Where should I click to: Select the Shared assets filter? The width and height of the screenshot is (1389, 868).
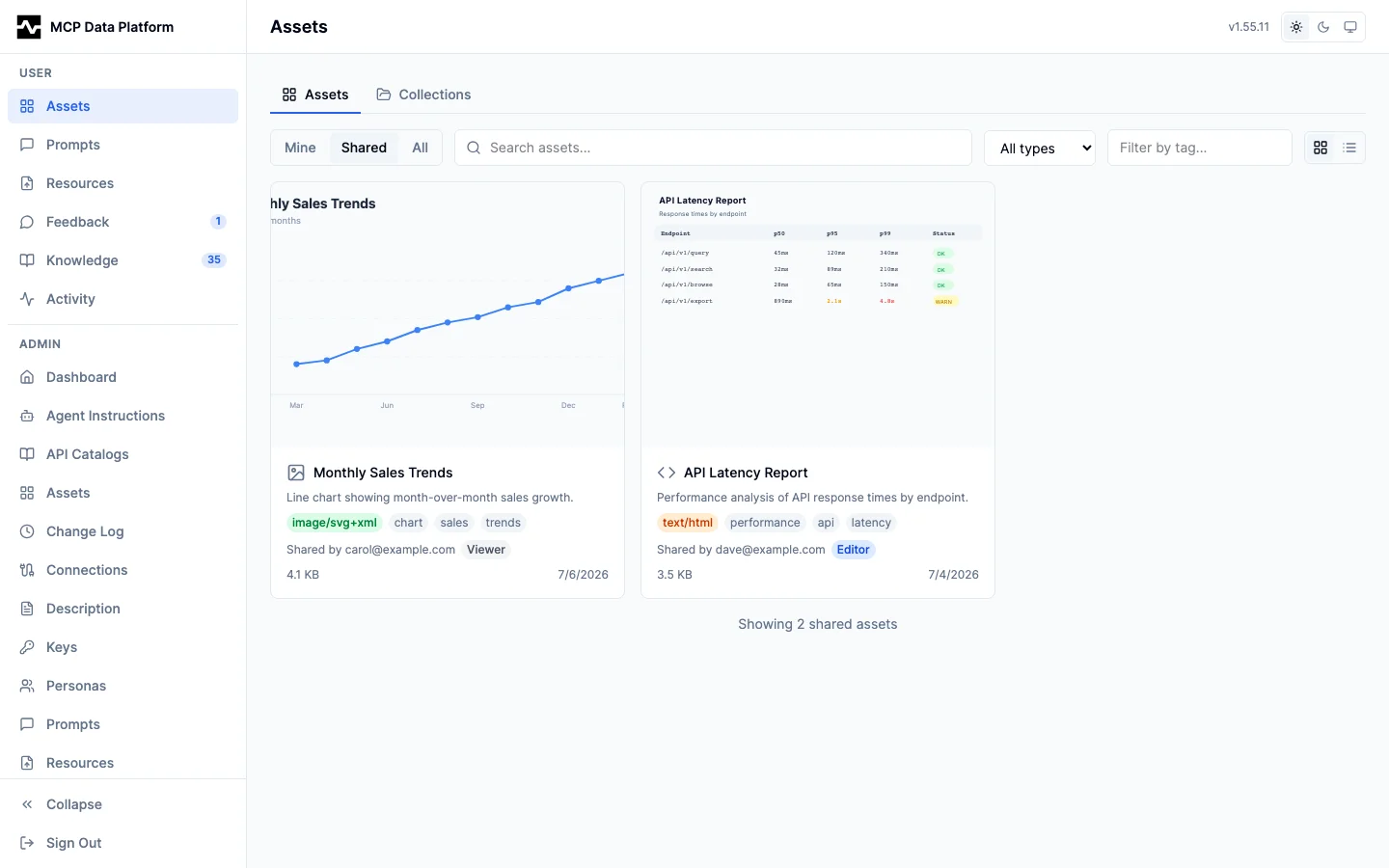pos(364,148)
